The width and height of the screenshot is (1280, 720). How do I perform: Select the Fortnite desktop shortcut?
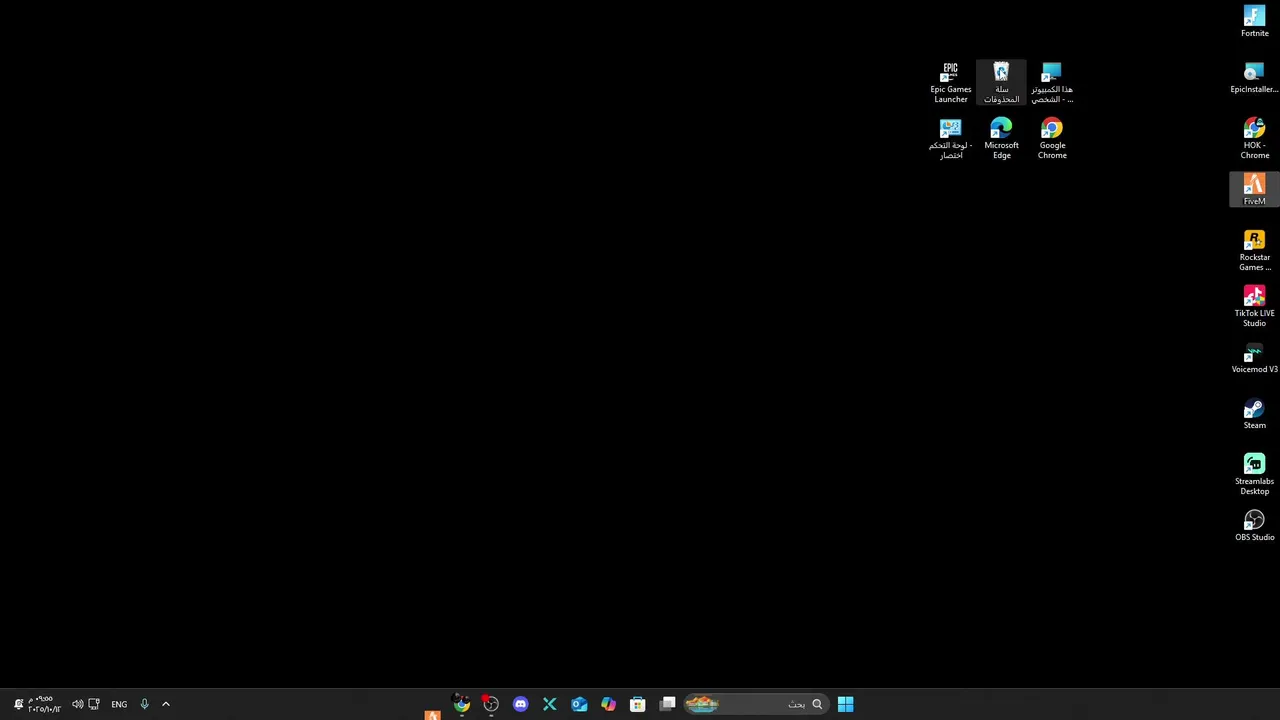click(x=1254, y=21)
